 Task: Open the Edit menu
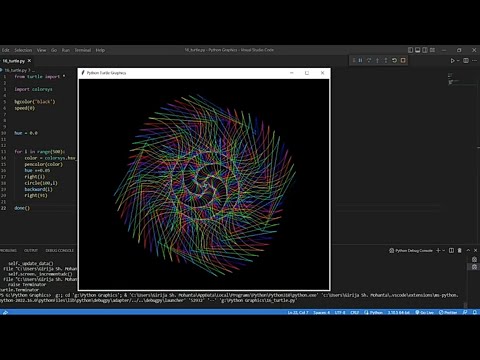tap(6, 50)
